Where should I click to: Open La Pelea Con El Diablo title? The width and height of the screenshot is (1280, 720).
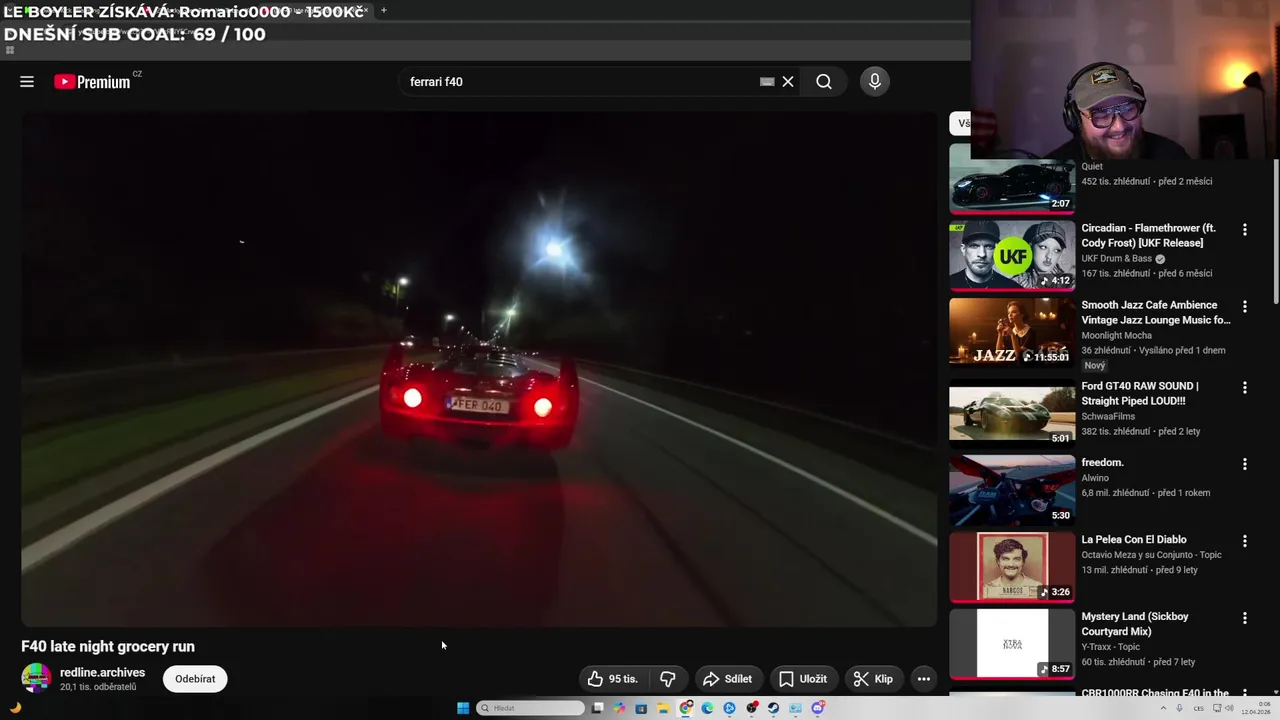(1134, 540)
